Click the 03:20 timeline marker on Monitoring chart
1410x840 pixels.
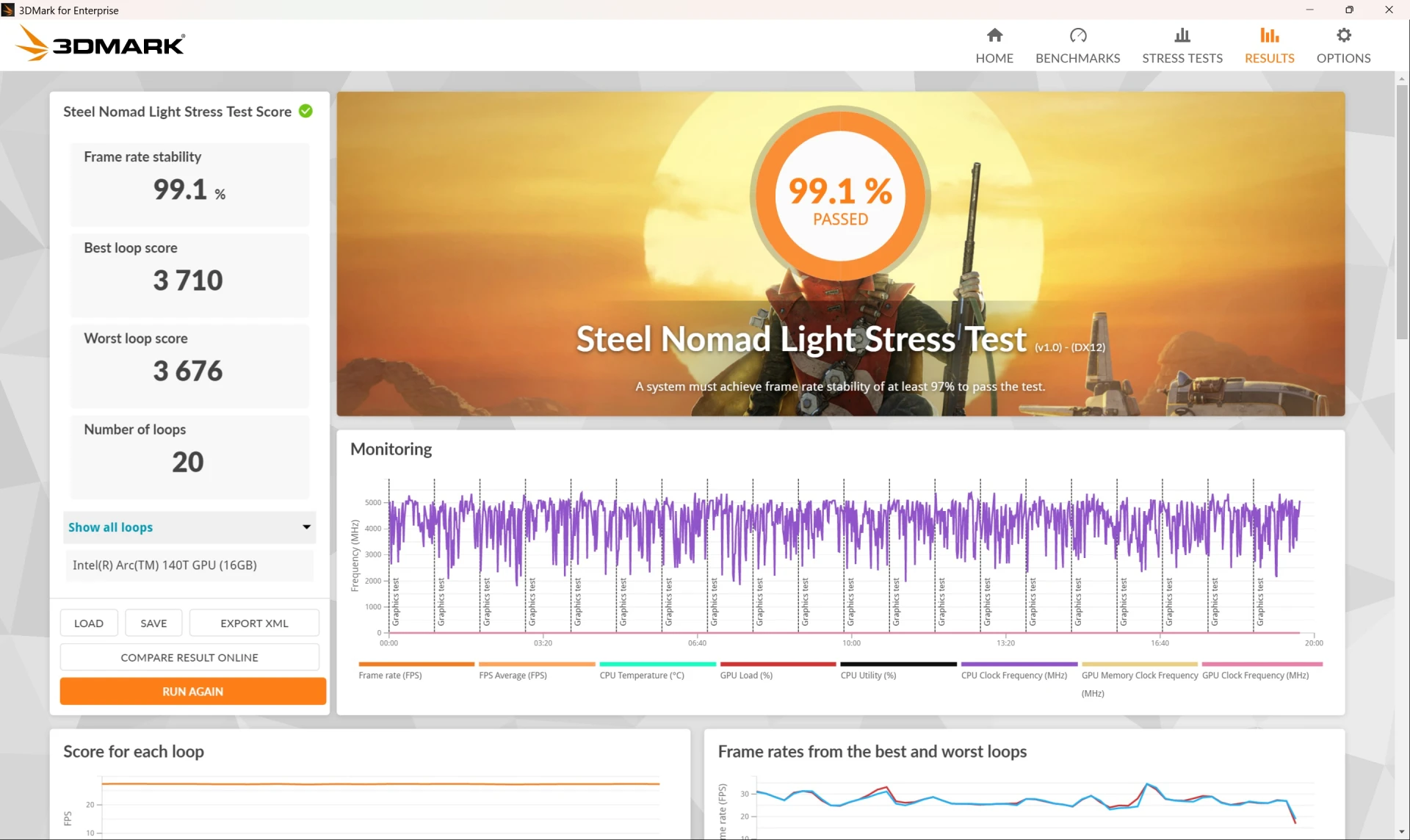[543, 643]
